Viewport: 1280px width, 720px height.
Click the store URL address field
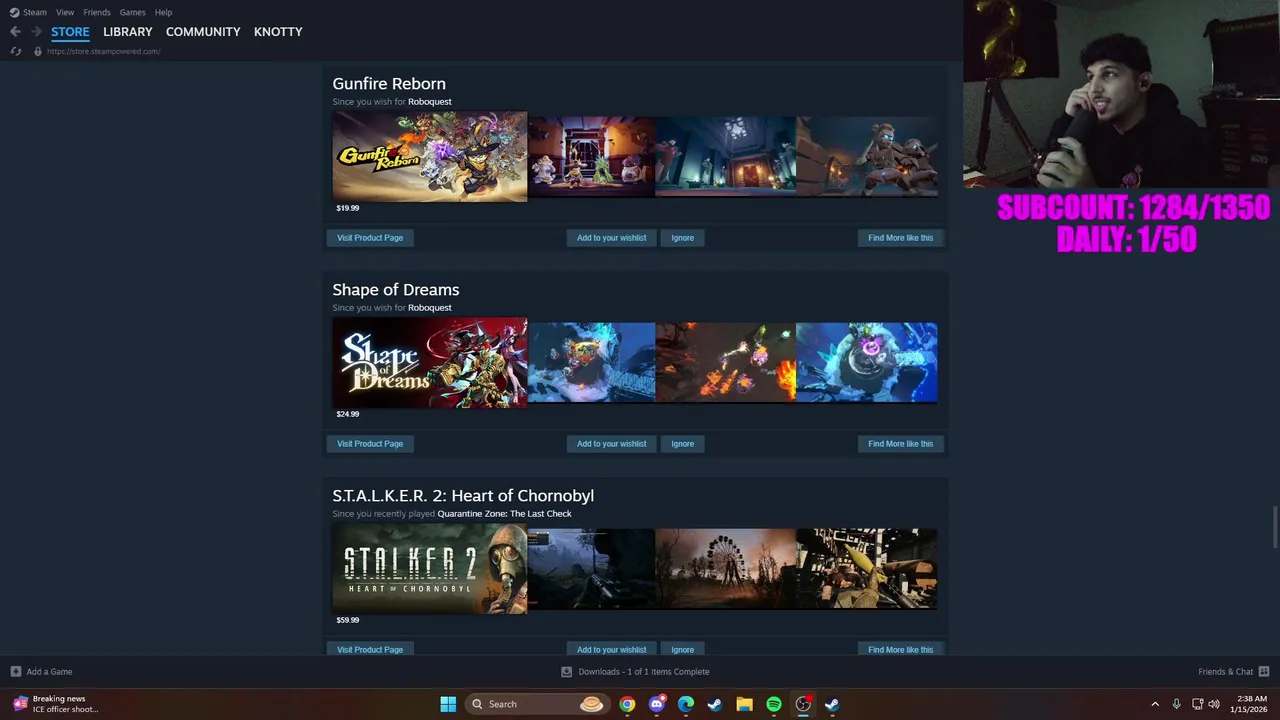[103, 51]
